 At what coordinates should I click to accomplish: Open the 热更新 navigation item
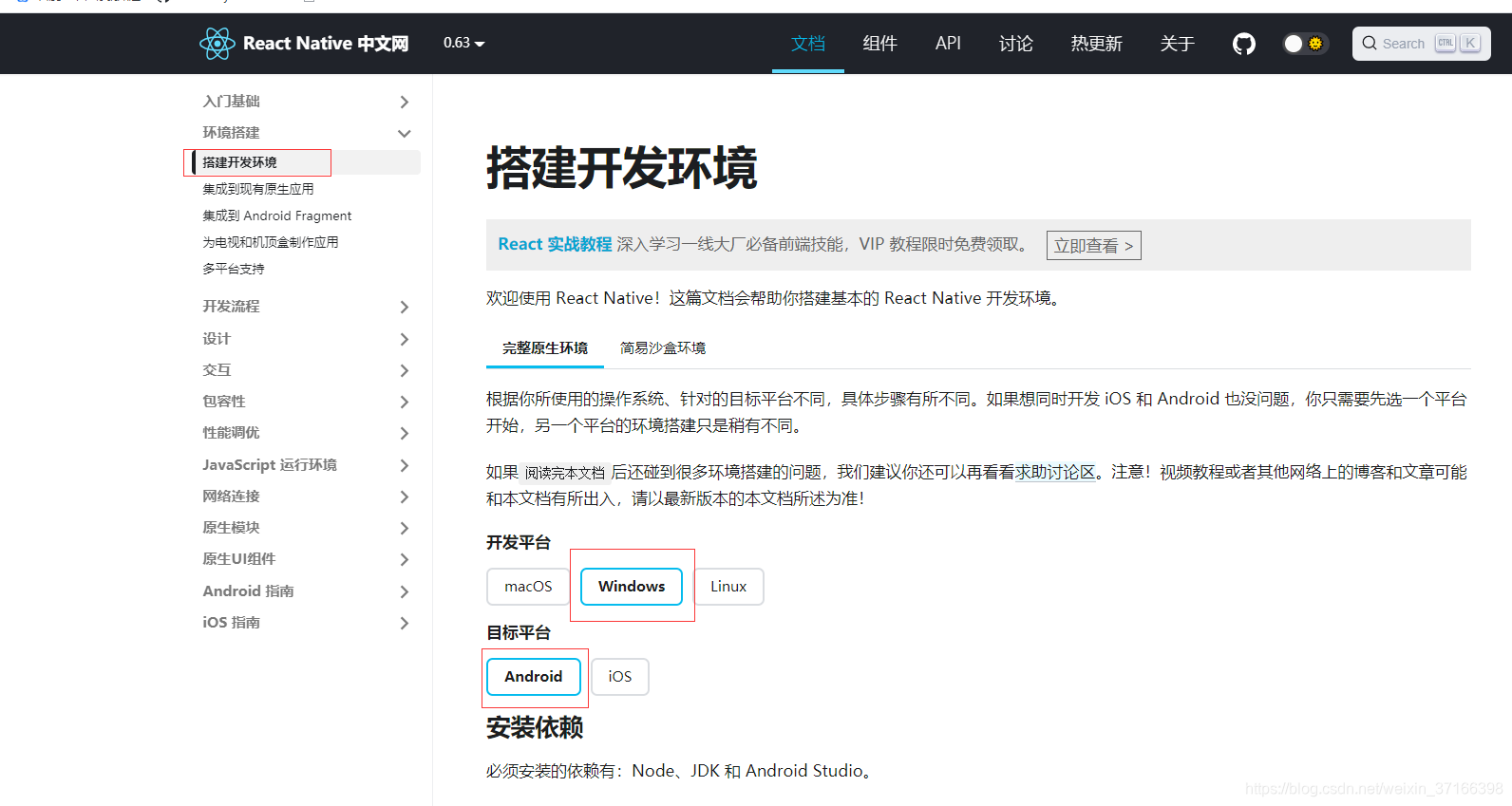1096,44
